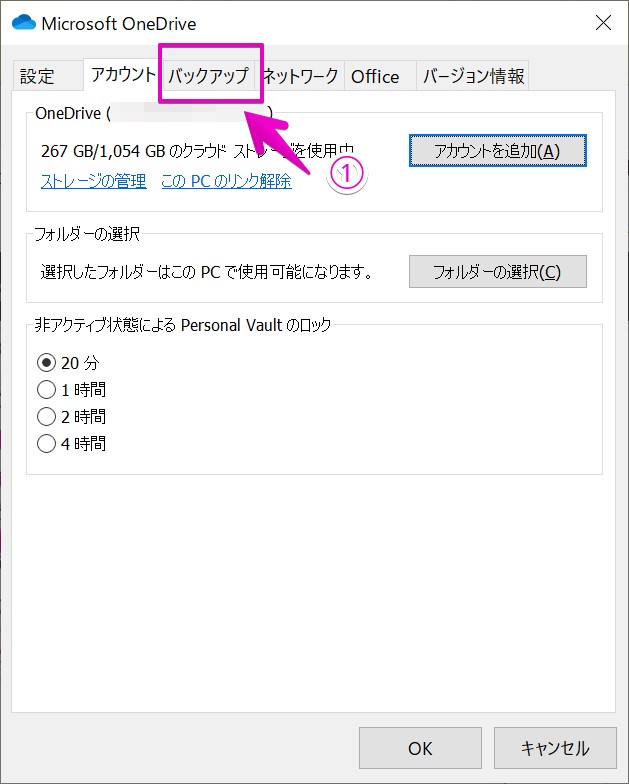Image resolution: width=629 pixels, height=784 pixels.
Task: Close the Microsoft OneDrive dialog
Action: (603, 22)
